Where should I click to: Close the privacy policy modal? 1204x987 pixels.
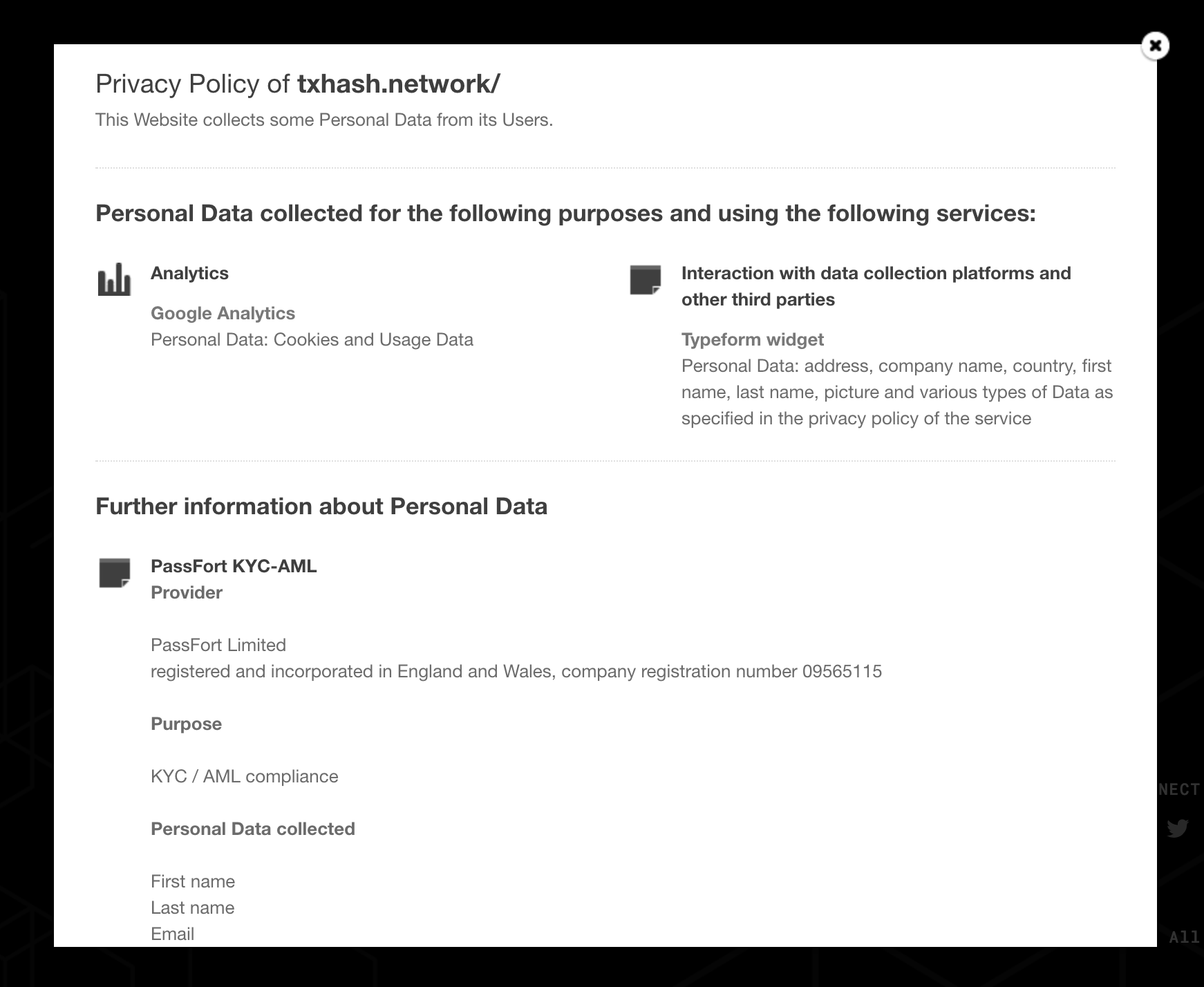1155,46
